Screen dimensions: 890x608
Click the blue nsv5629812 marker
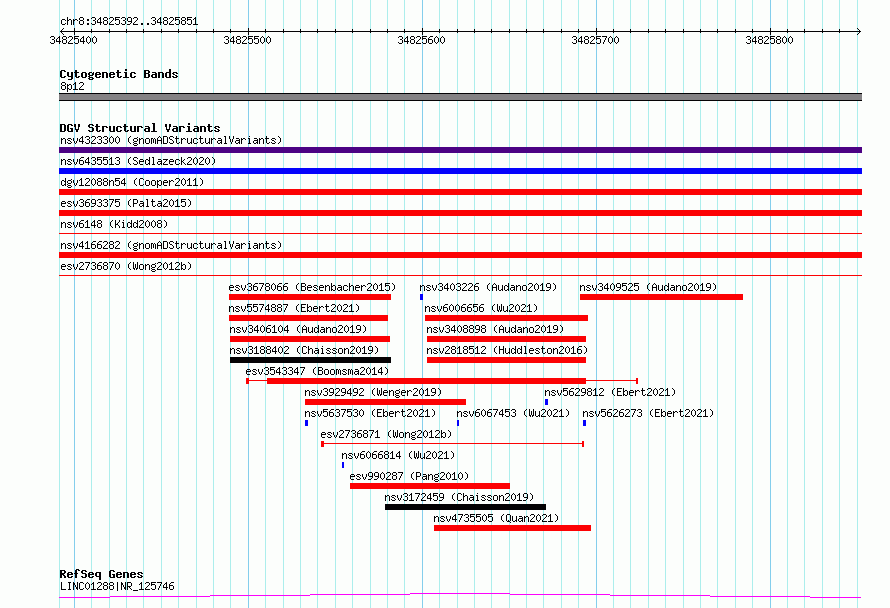[x=547, y=402]
